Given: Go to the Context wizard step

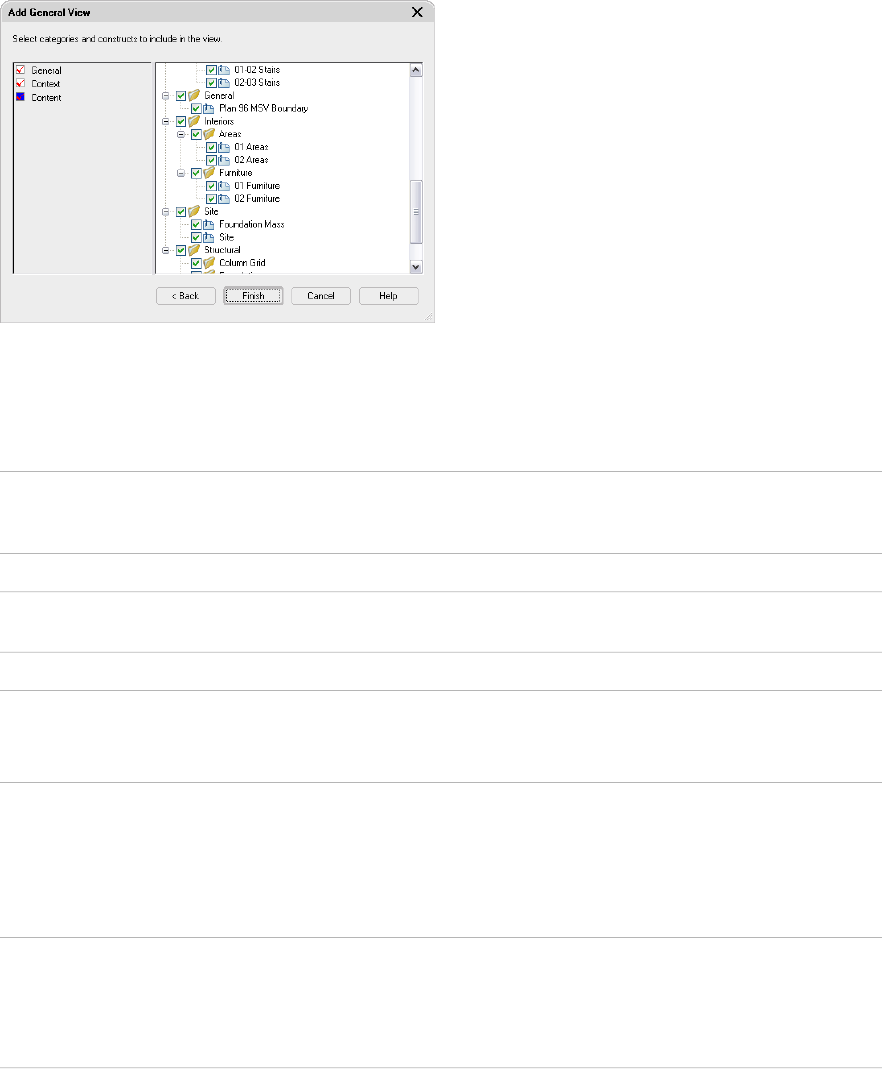Looking at the screenshot, I should (x=46, y=84).
